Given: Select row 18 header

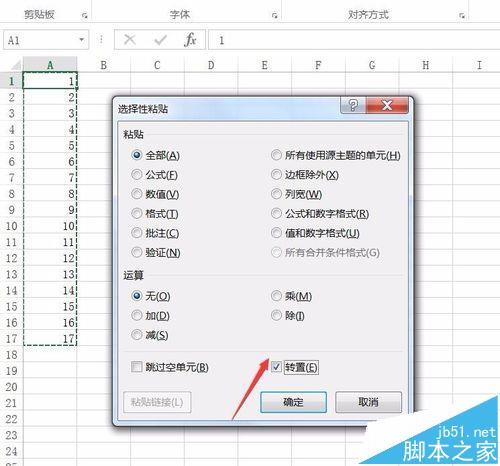Looking at the screenshot, I should tap(12, 355).
